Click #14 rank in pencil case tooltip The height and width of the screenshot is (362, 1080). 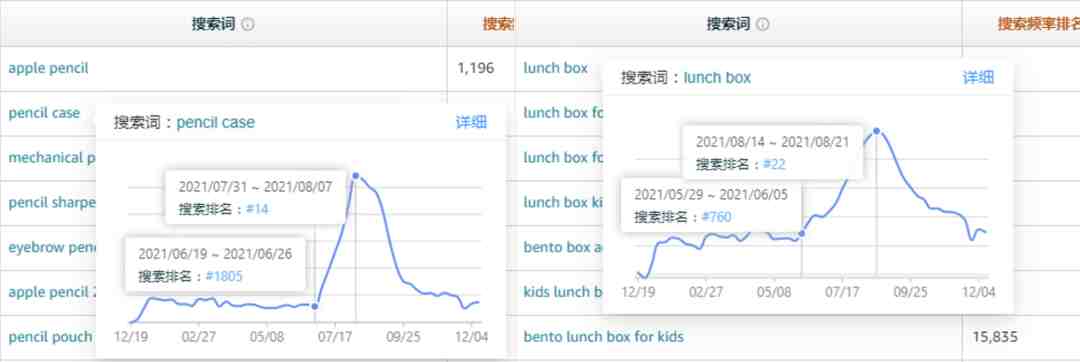pos(257,209)
